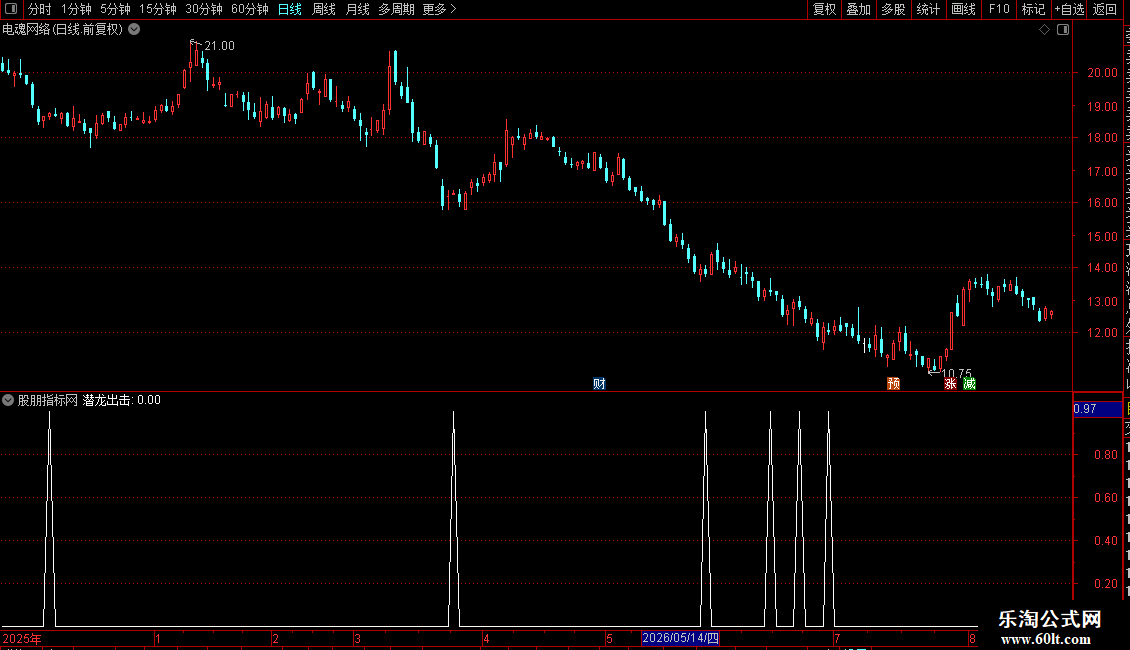Select the 60分钟 period
Viewport: 1130px width, 650px height.
[x=249, y=9]
